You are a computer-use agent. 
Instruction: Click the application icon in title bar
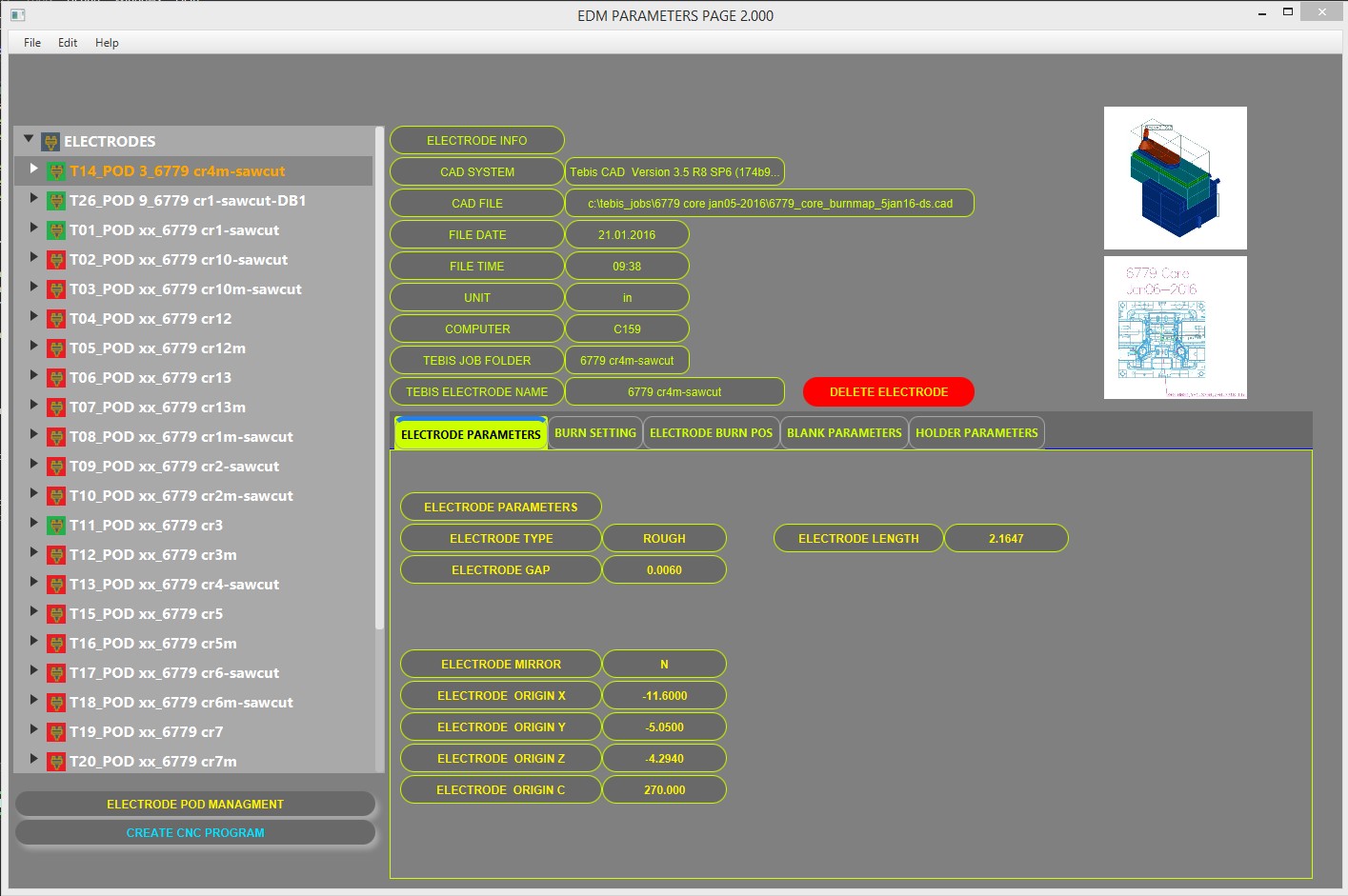17,15
